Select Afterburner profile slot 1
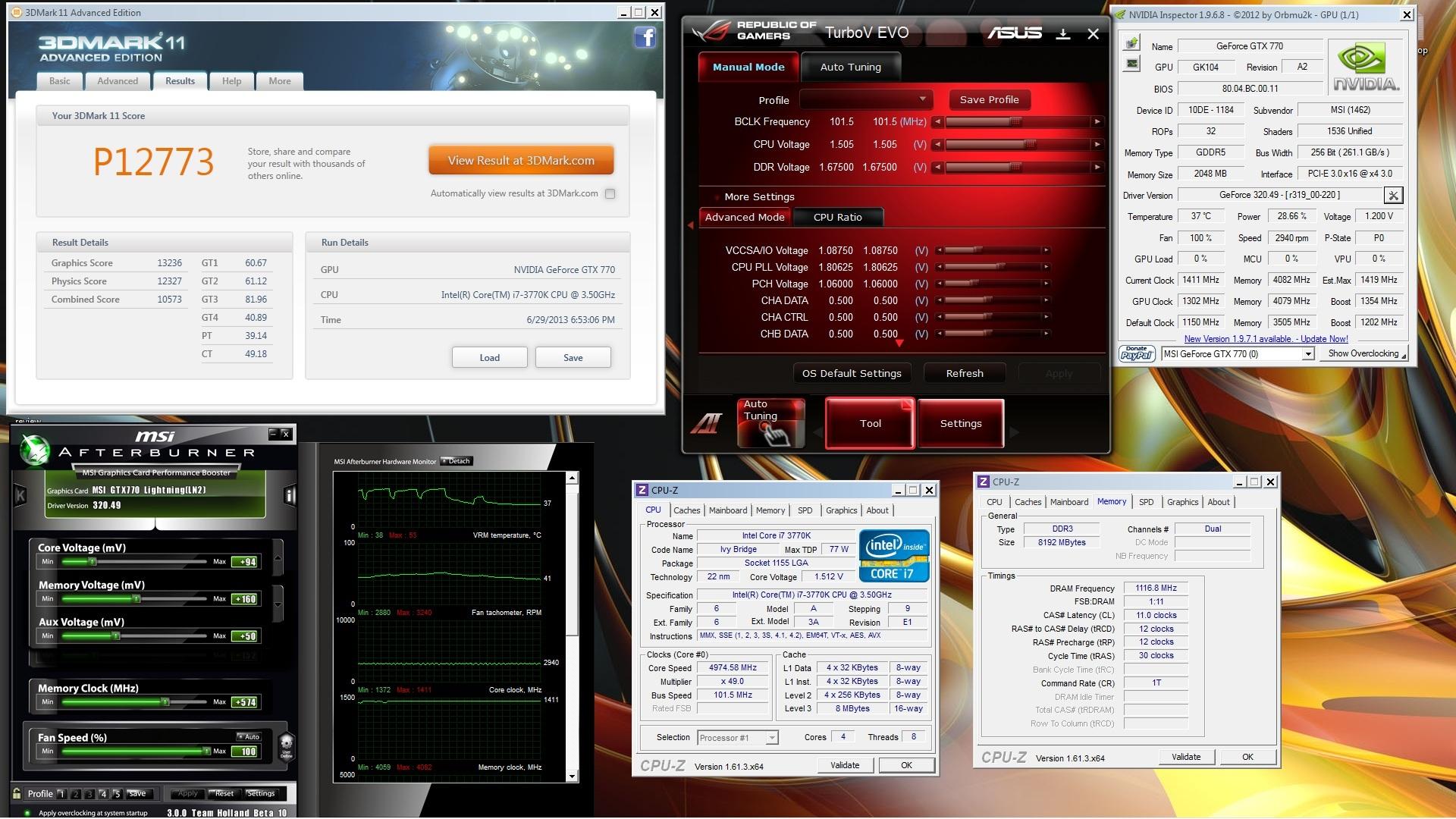The image size is (1456, 819). point(61,794)
